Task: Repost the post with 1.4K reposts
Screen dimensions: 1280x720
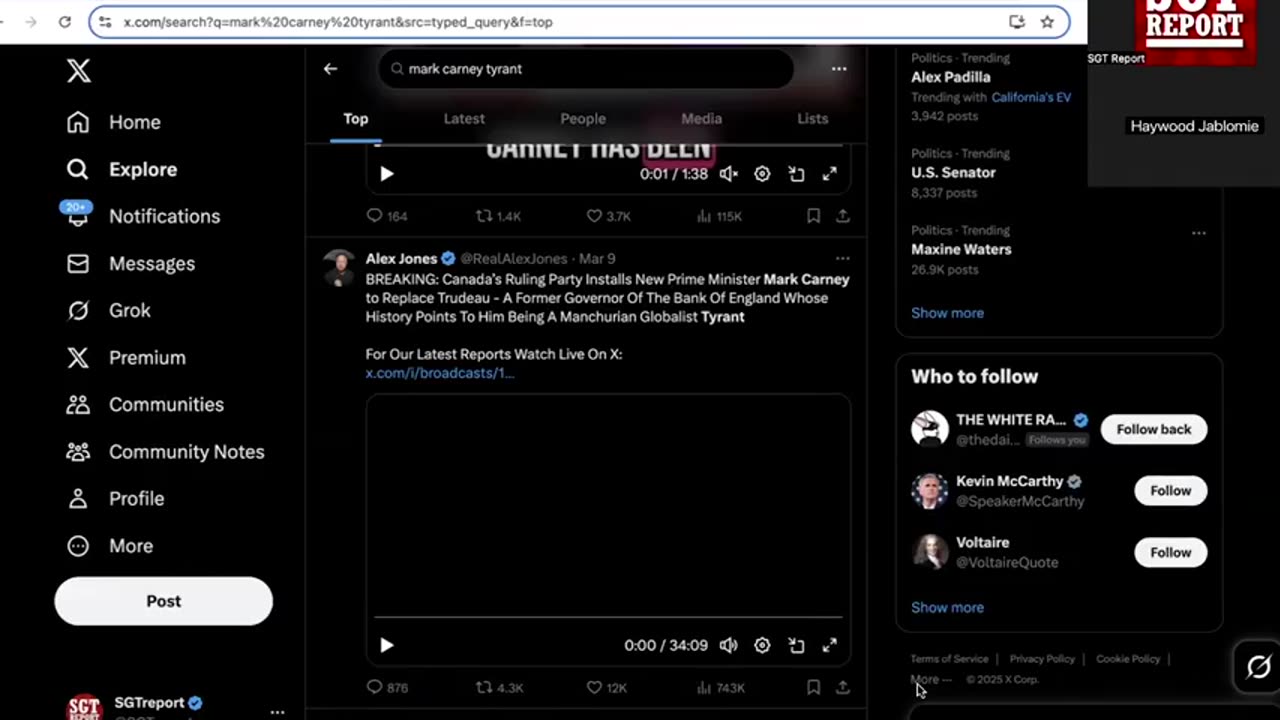Action: 498,216
